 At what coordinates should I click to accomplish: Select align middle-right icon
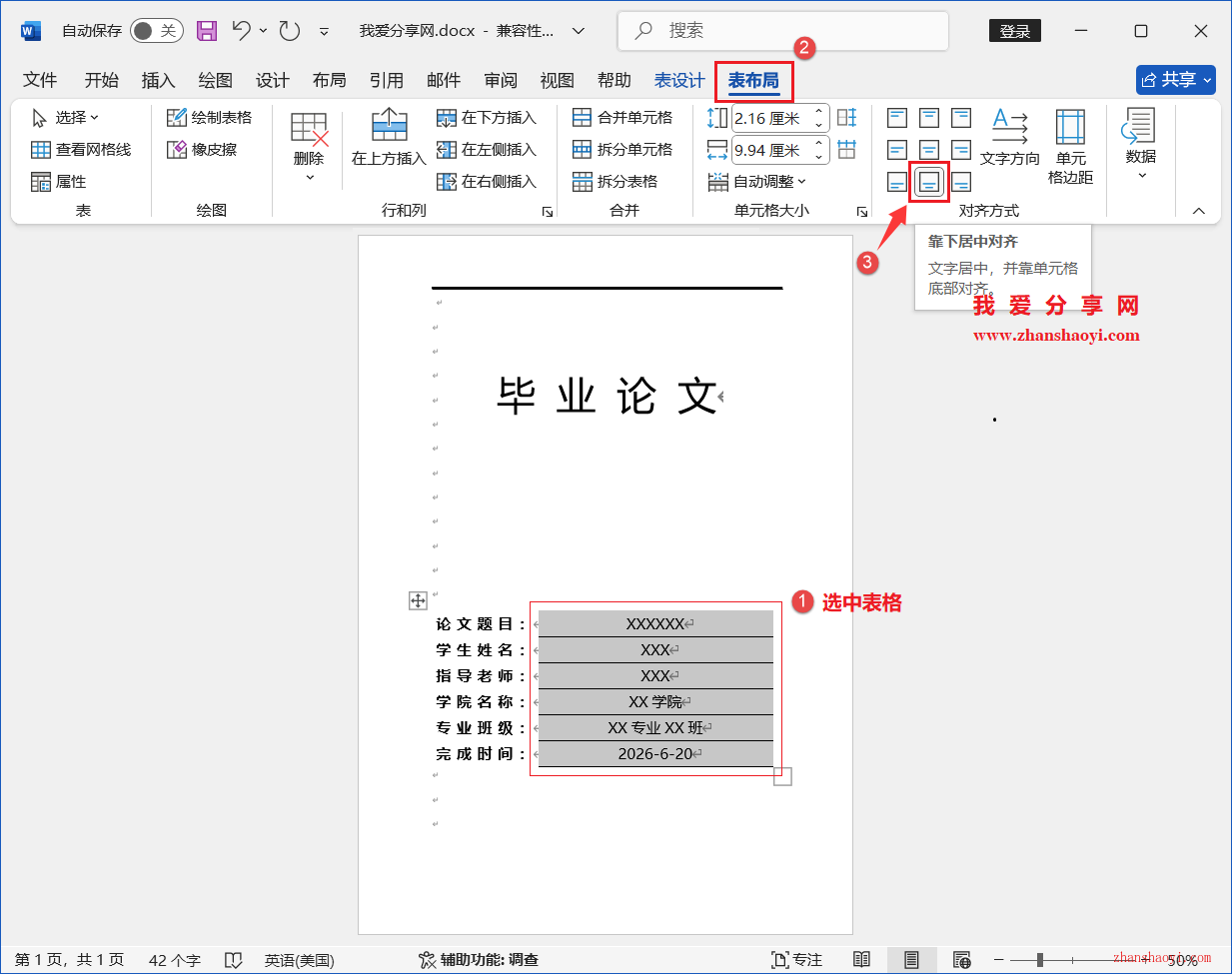(961, 150)
